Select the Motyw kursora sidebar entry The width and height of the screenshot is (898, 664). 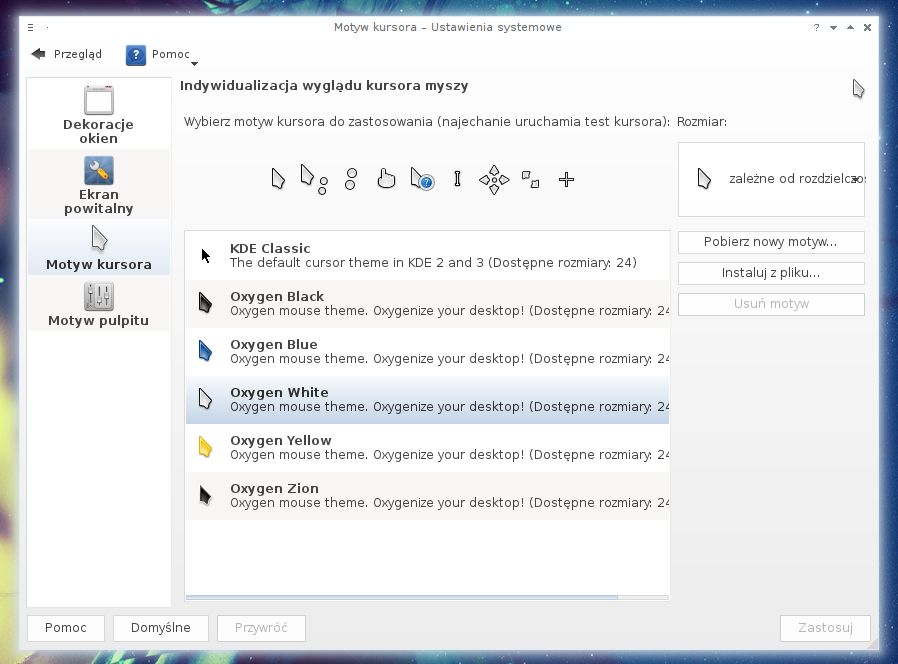(99, 247)
